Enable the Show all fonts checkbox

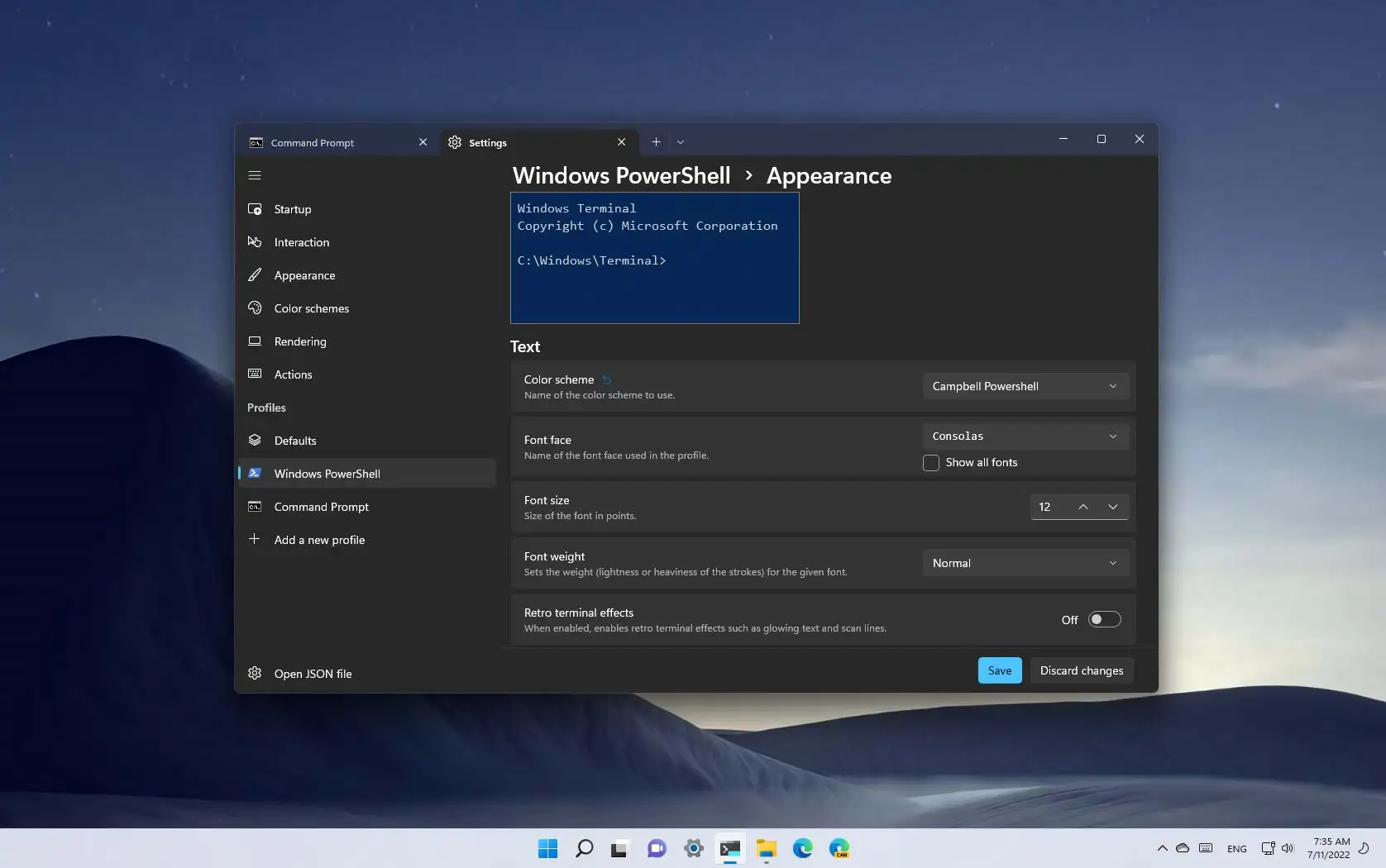pos(930,462)
